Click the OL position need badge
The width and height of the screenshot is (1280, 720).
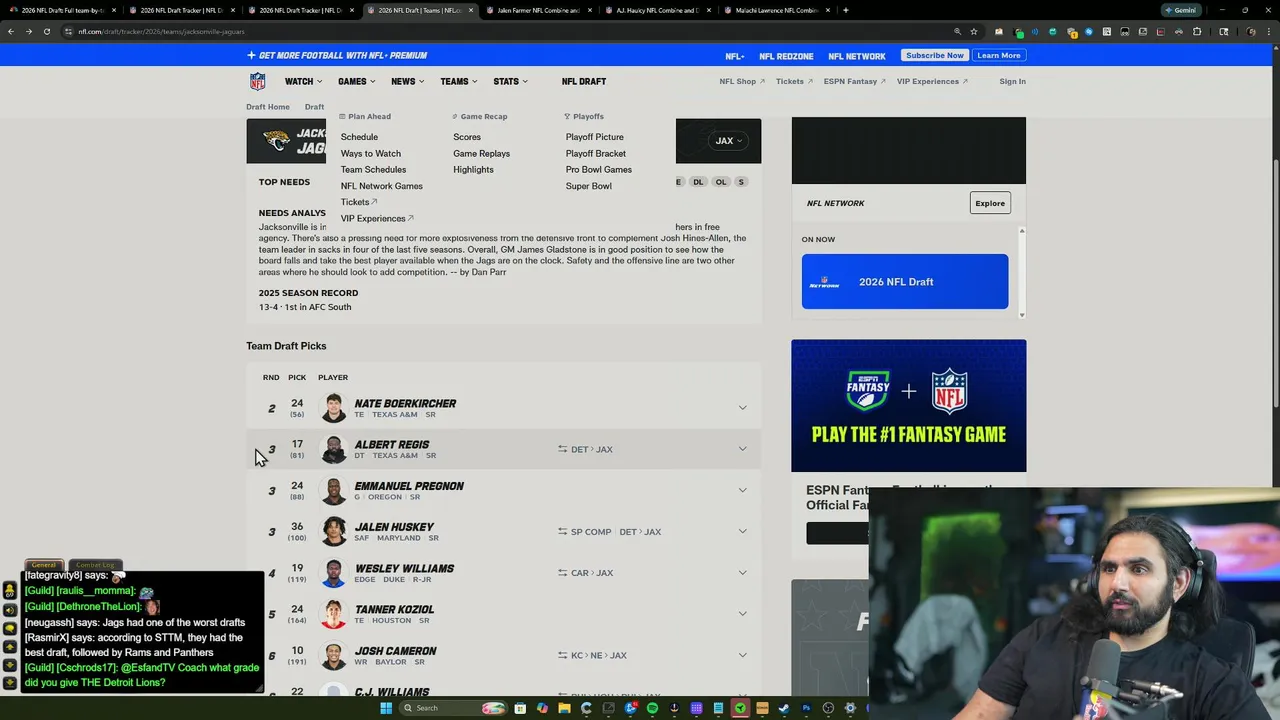[720, 182]
